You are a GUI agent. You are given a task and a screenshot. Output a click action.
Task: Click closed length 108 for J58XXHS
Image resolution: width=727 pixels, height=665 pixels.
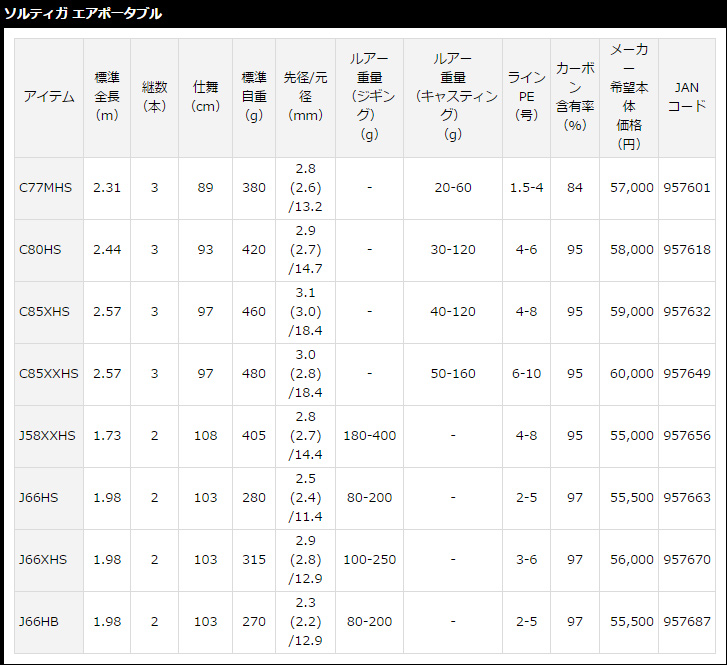[x=205, y=435]
